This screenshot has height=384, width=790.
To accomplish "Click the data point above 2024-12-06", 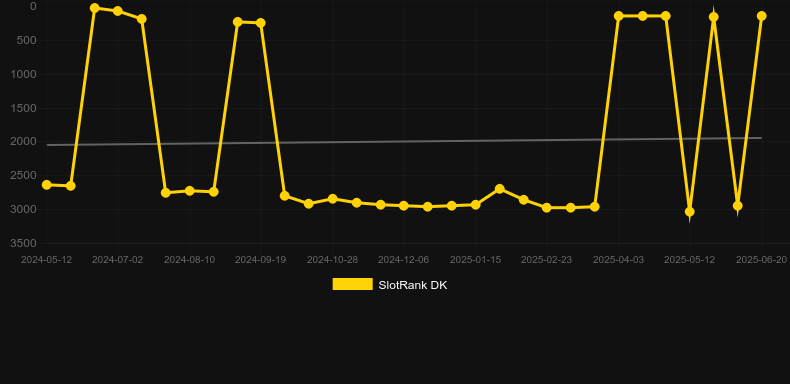I will click(x=404, y=206).
